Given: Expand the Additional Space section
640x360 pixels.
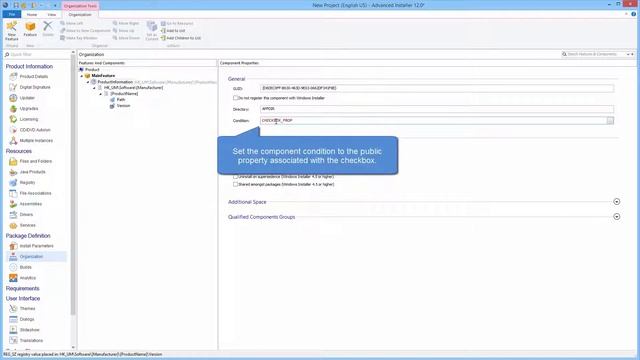Looking at the screenshot, I should tap(617, 202).
